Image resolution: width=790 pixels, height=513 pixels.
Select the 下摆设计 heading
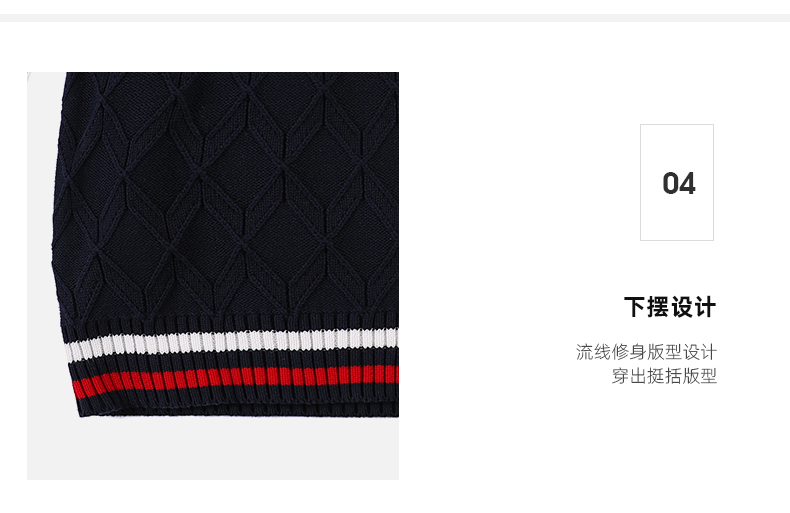pyautogui.click(x=670, y=307)
